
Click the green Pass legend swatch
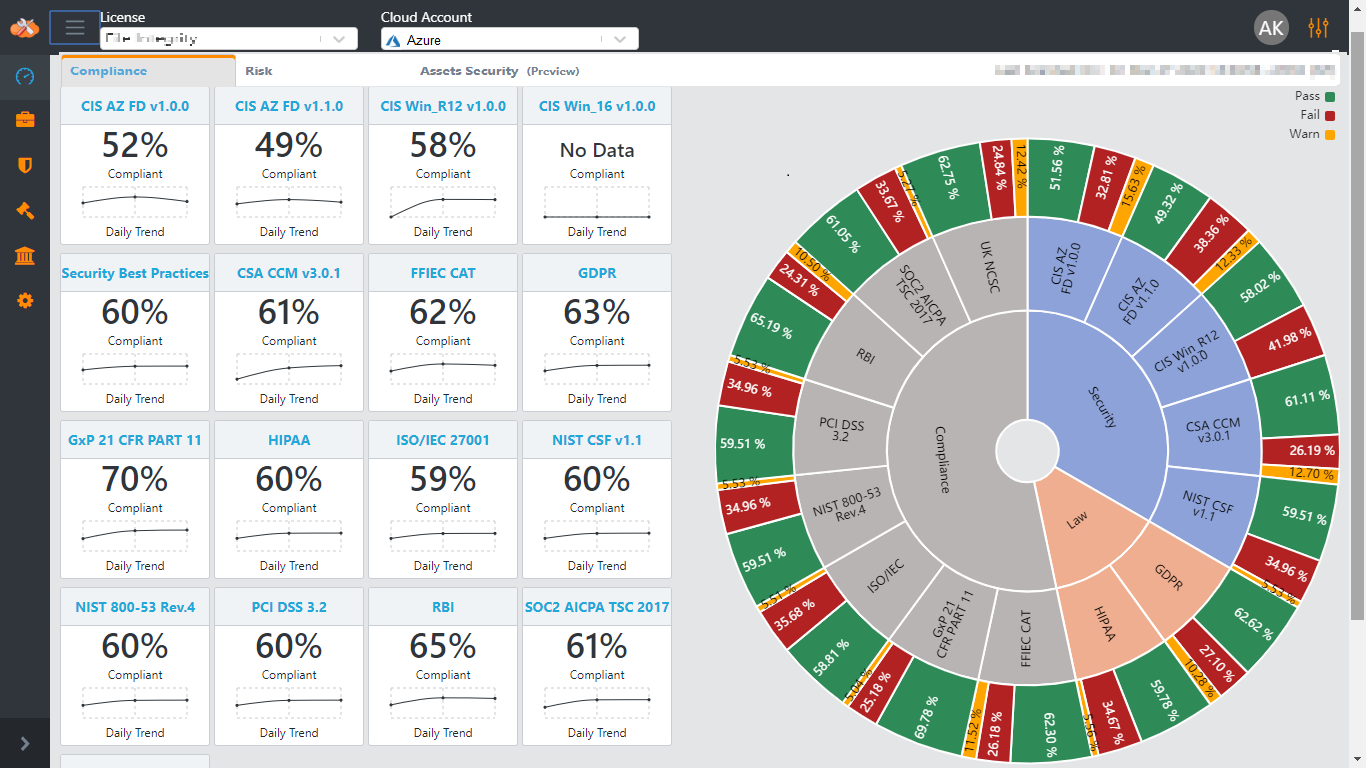[1330, 97]
